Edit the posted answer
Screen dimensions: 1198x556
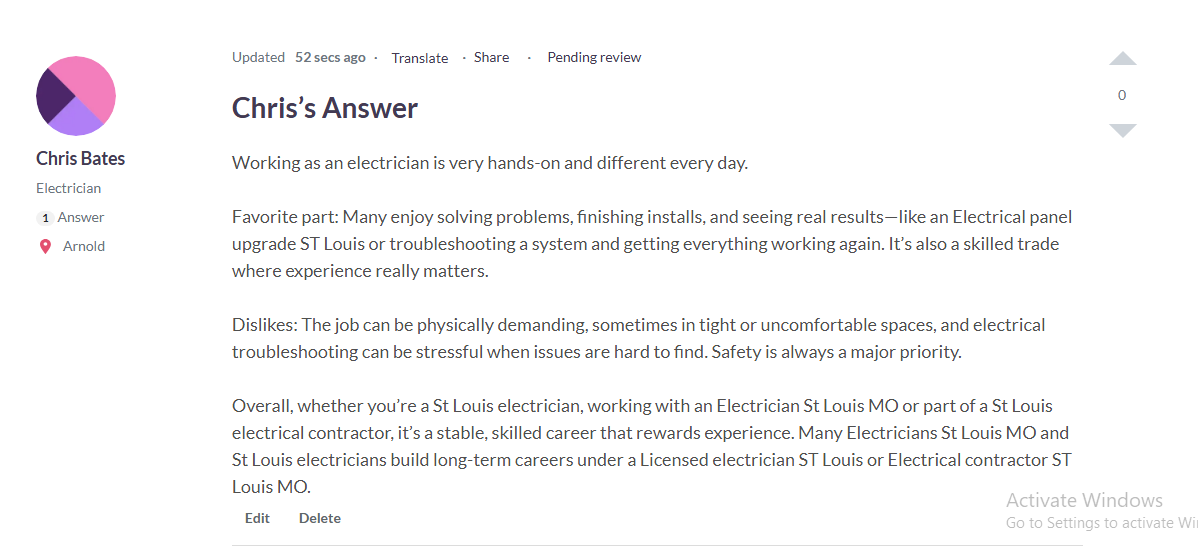click(x=257, y=519)
